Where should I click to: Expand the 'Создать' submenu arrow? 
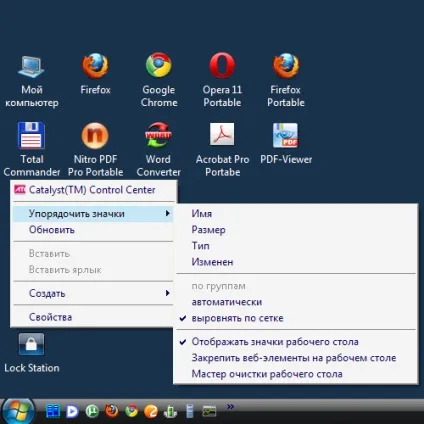[168, 293]
